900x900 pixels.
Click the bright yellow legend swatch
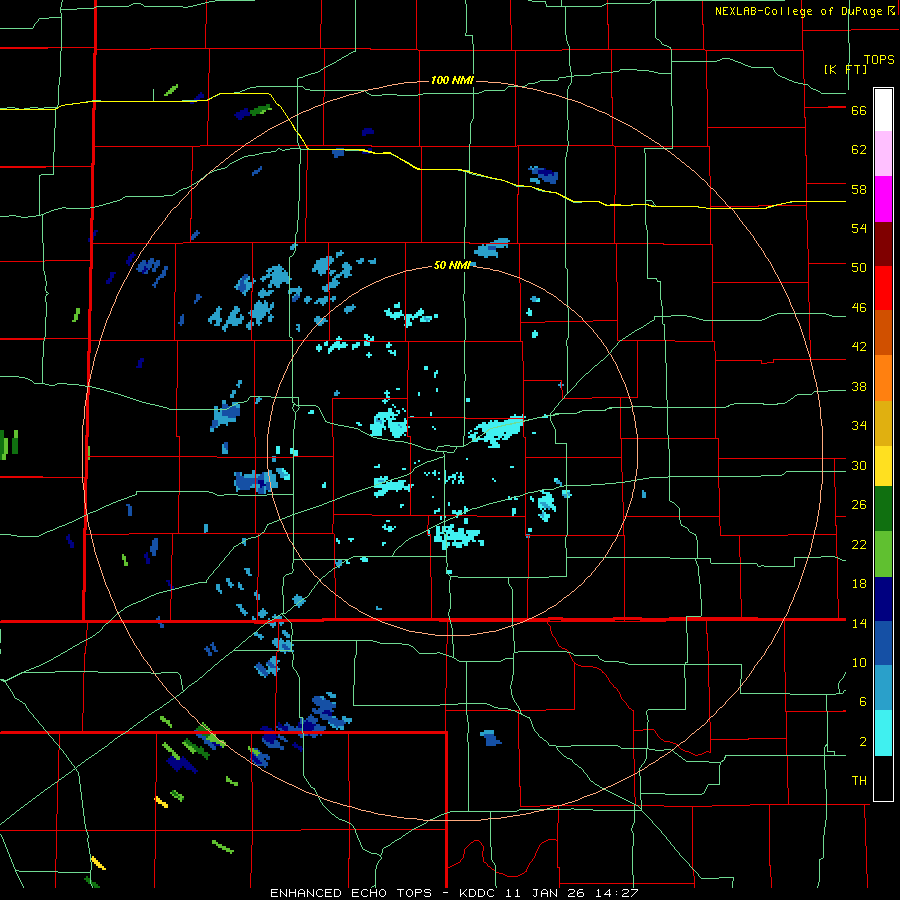click(883, 465)
